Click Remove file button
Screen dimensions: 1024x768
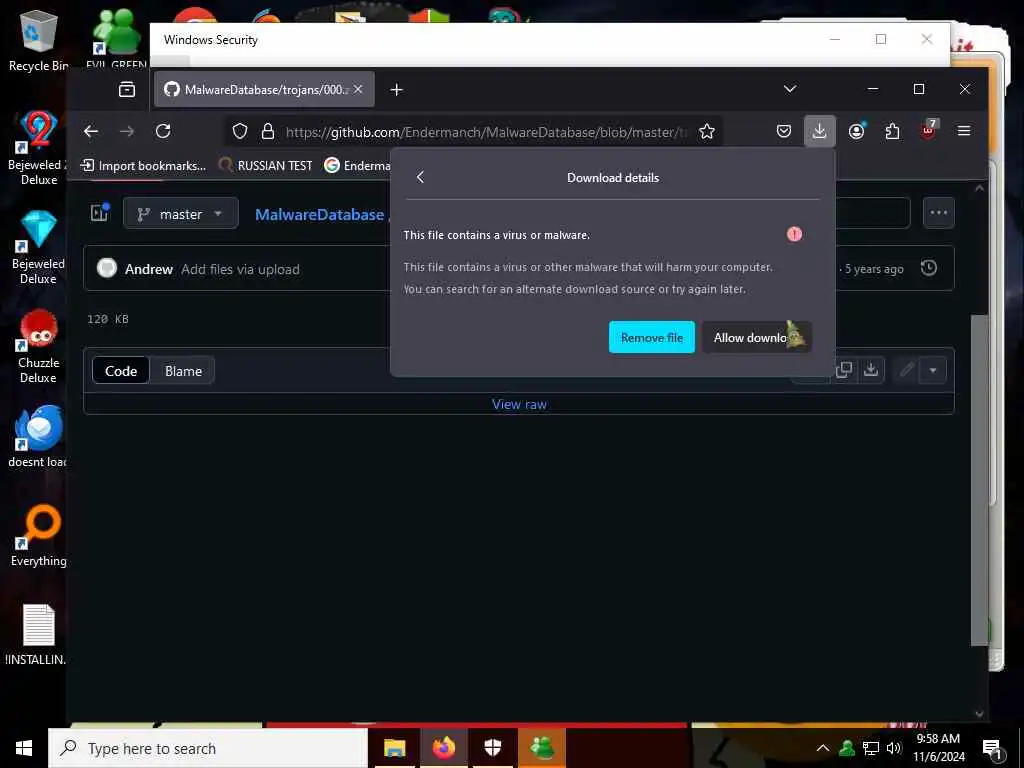(x=651, y=338)
